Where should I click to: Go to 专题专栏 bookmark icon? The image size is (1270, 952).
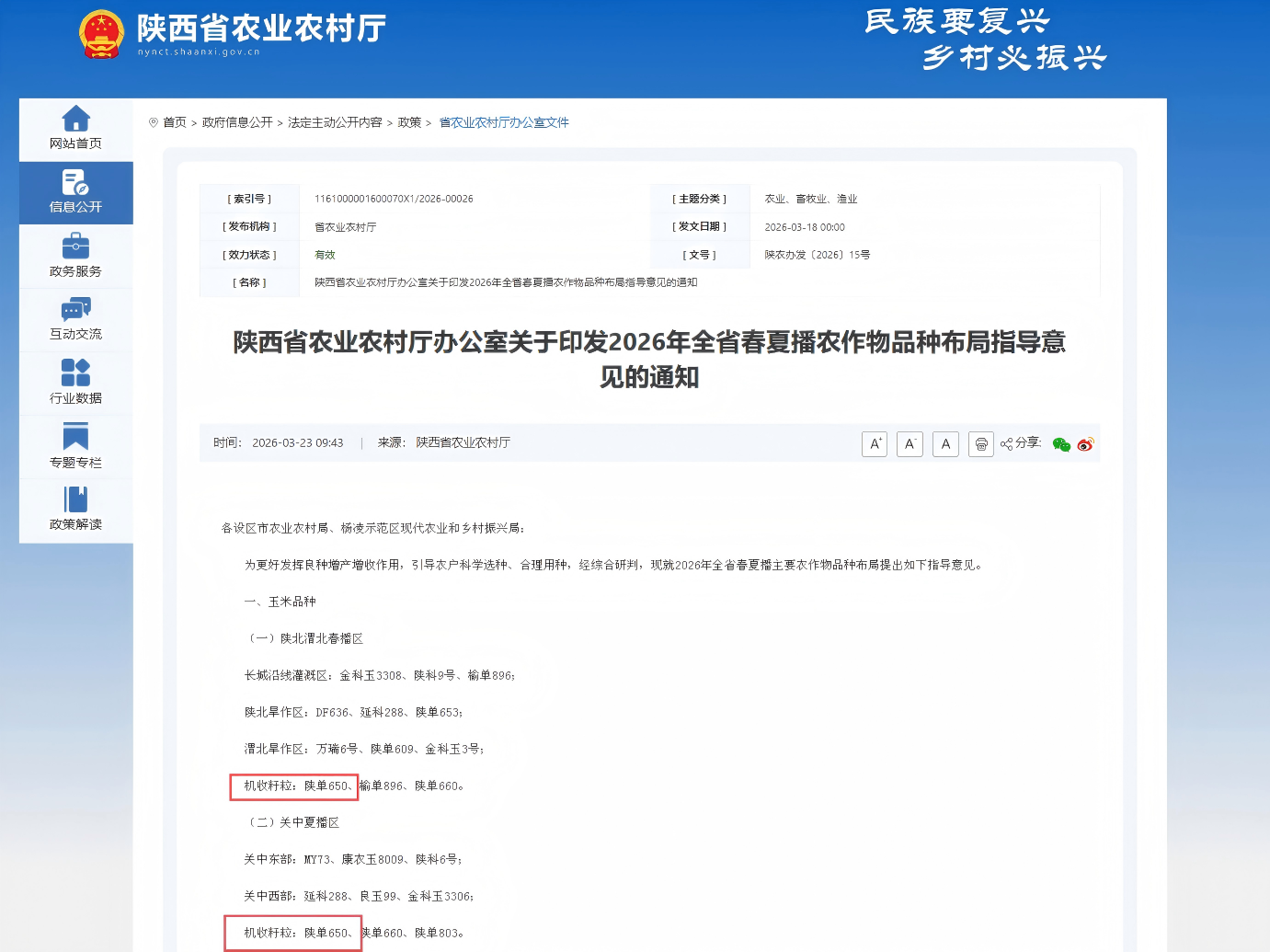pos(75,437)
